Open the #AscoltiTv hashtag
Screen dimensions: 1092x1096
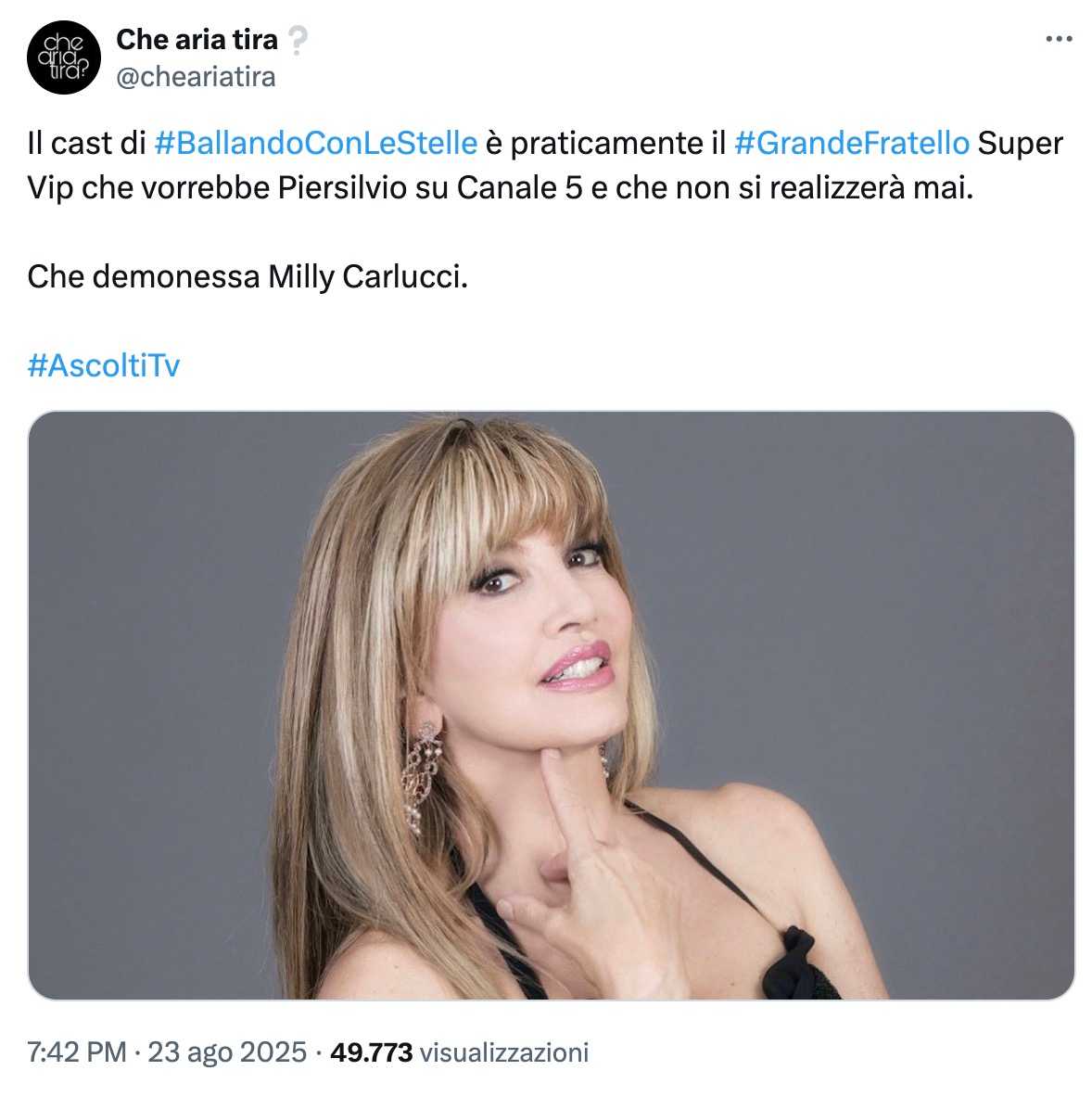pos(104,365)
